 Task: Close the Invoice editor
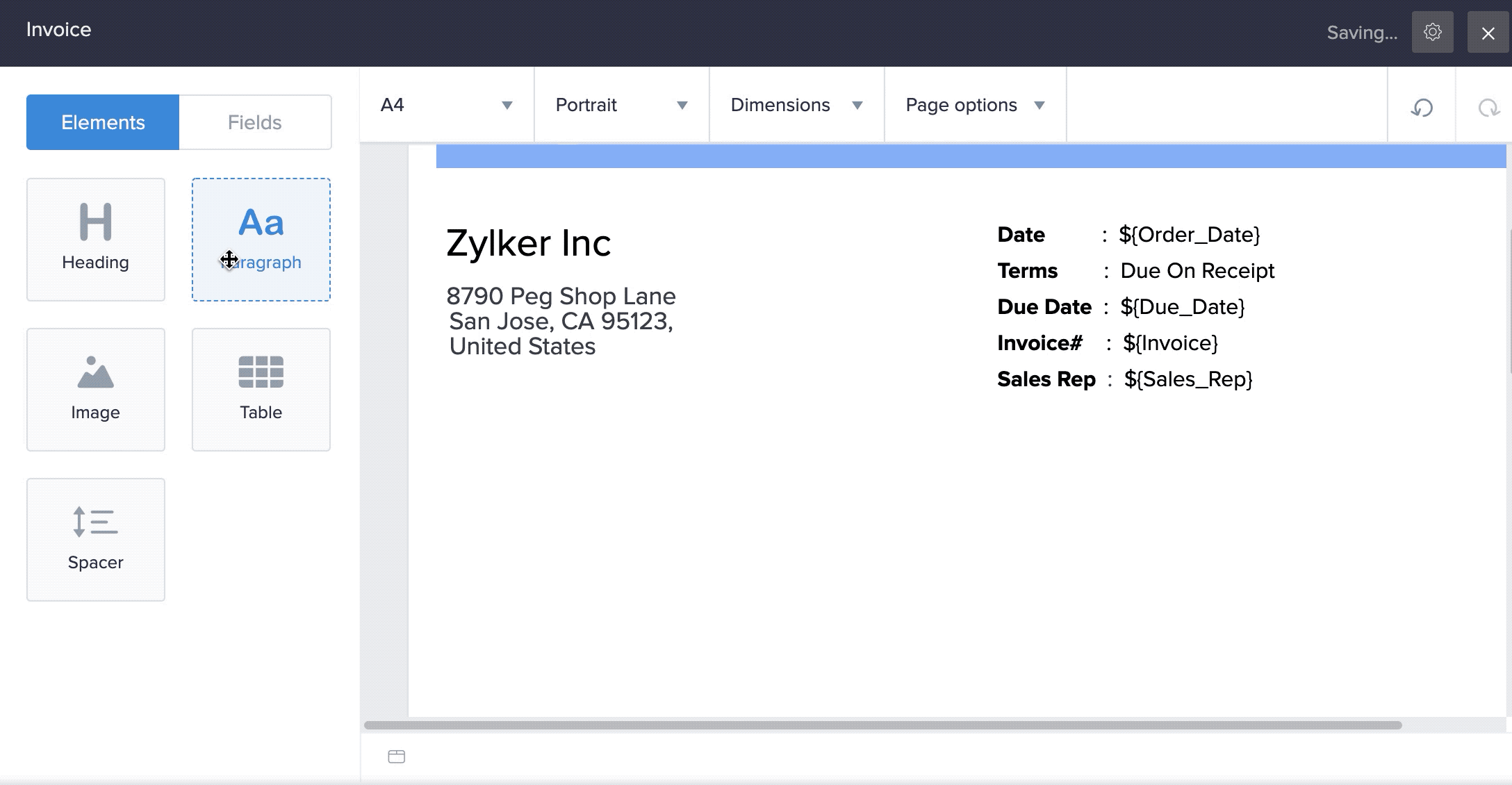pos(1488,33)
